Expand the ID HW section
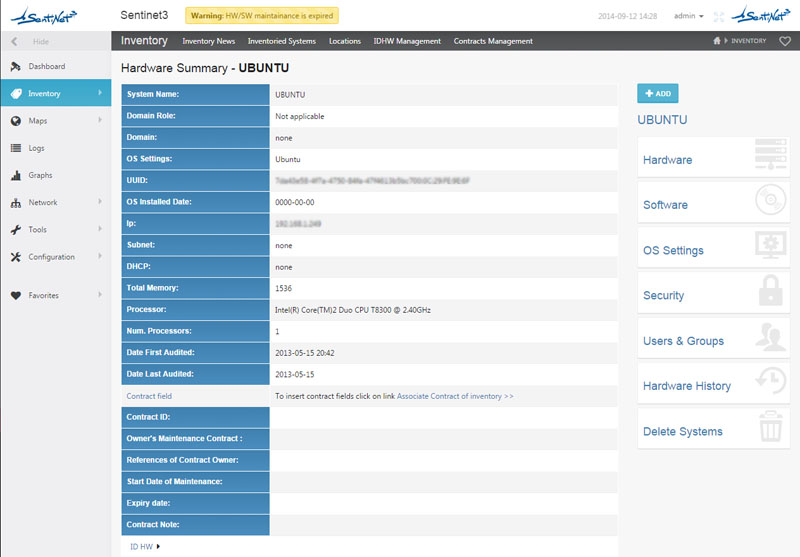The width and height of the screenshot is (800, 557). [x=145, y=547]
